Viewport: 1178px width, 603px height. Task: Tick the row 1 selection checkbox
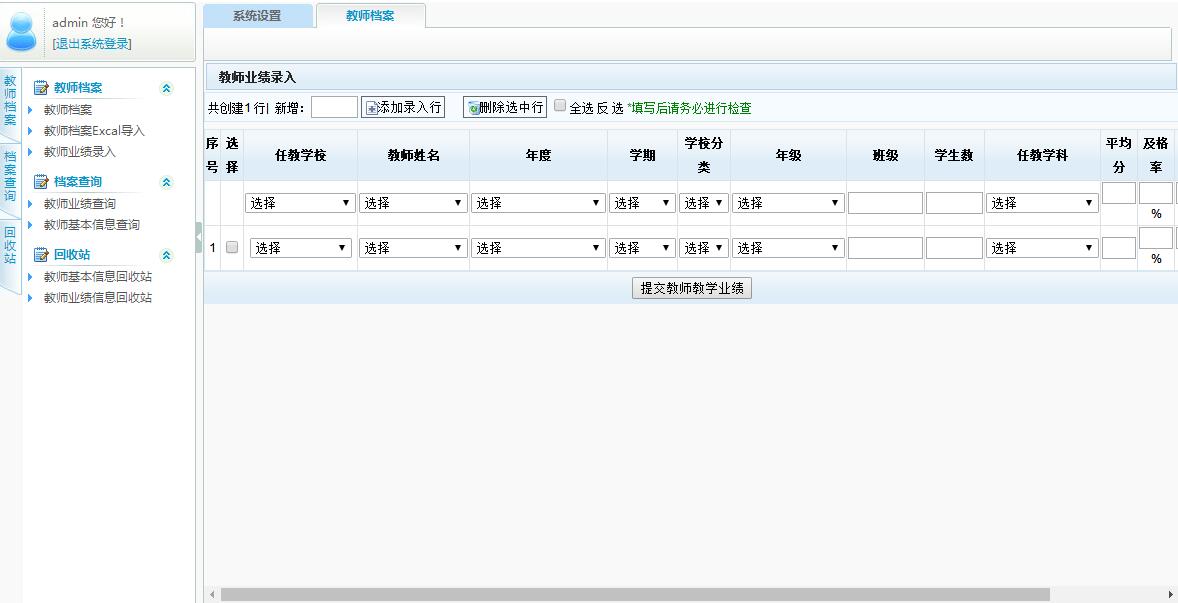click(x=232, y=247)
